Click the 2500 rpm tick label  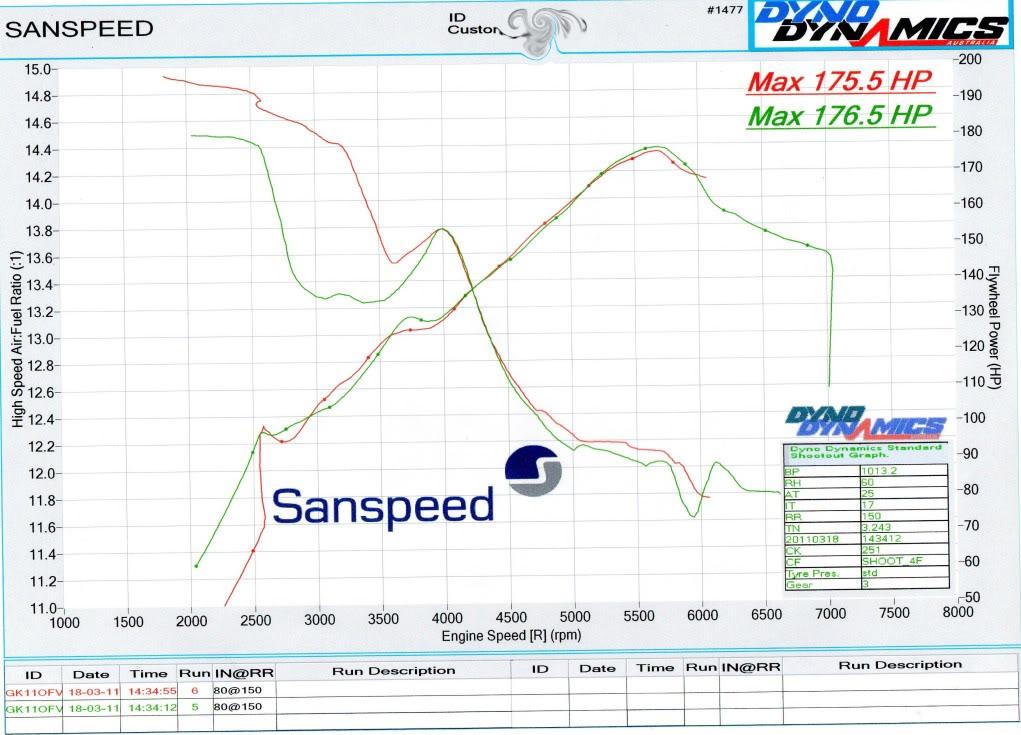click(255, 620)
